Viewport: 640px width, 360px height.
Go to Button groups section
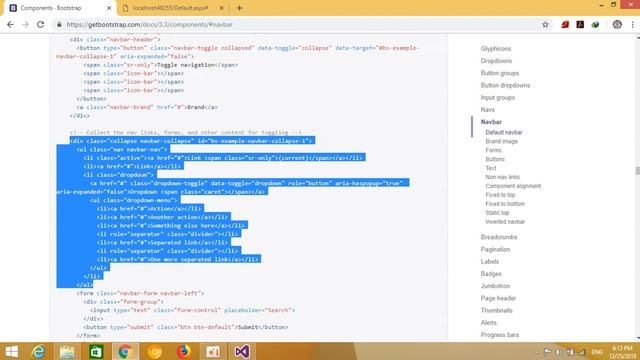click(500, 73)
